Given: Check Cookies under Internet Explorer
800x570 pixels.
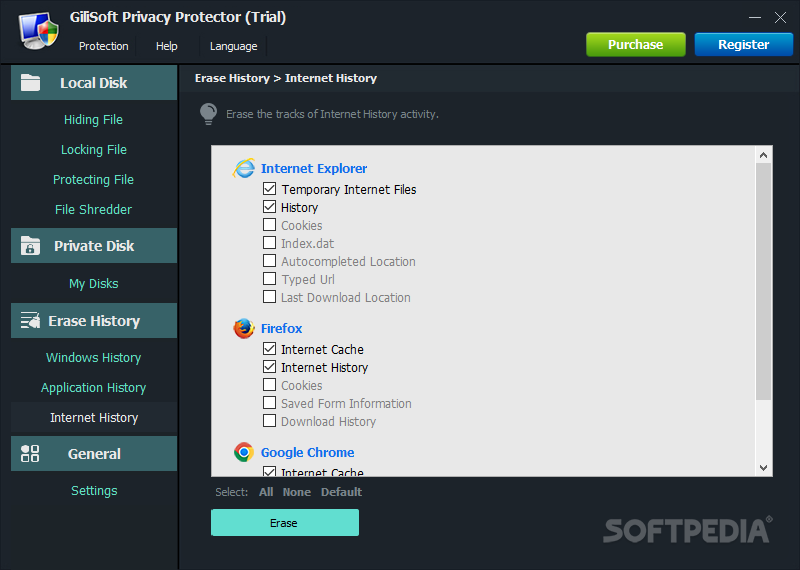Looking at the screenshot, I should tap(269, 225).
